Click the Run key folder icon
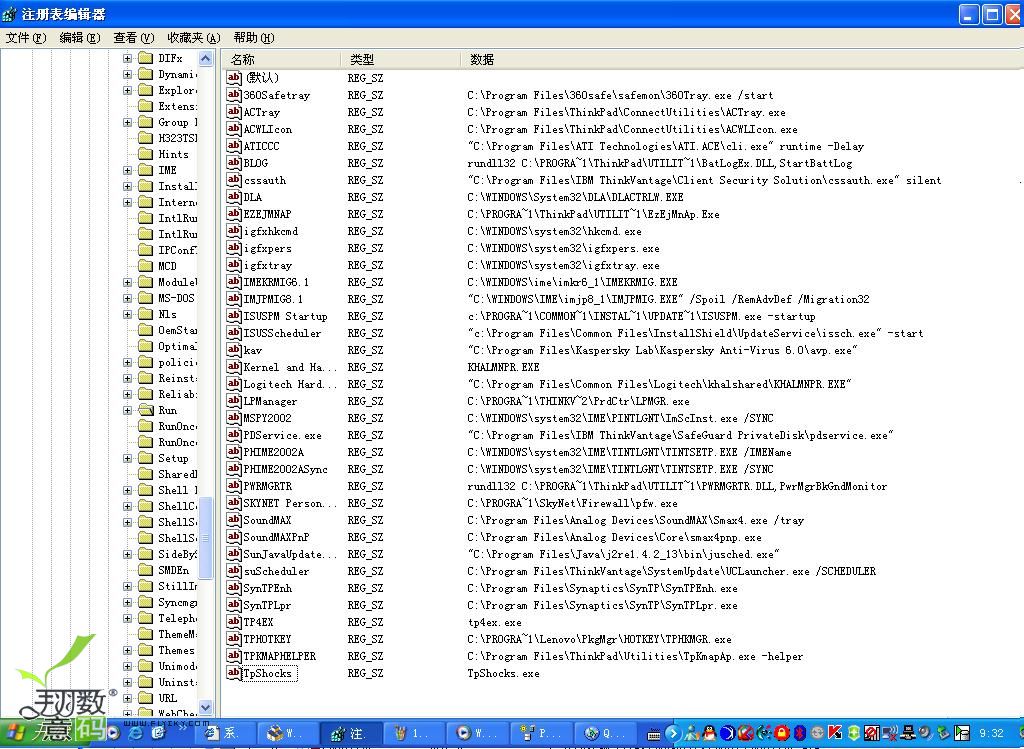This screenshot has width=1024, height=749. click(x=146, y=410)
